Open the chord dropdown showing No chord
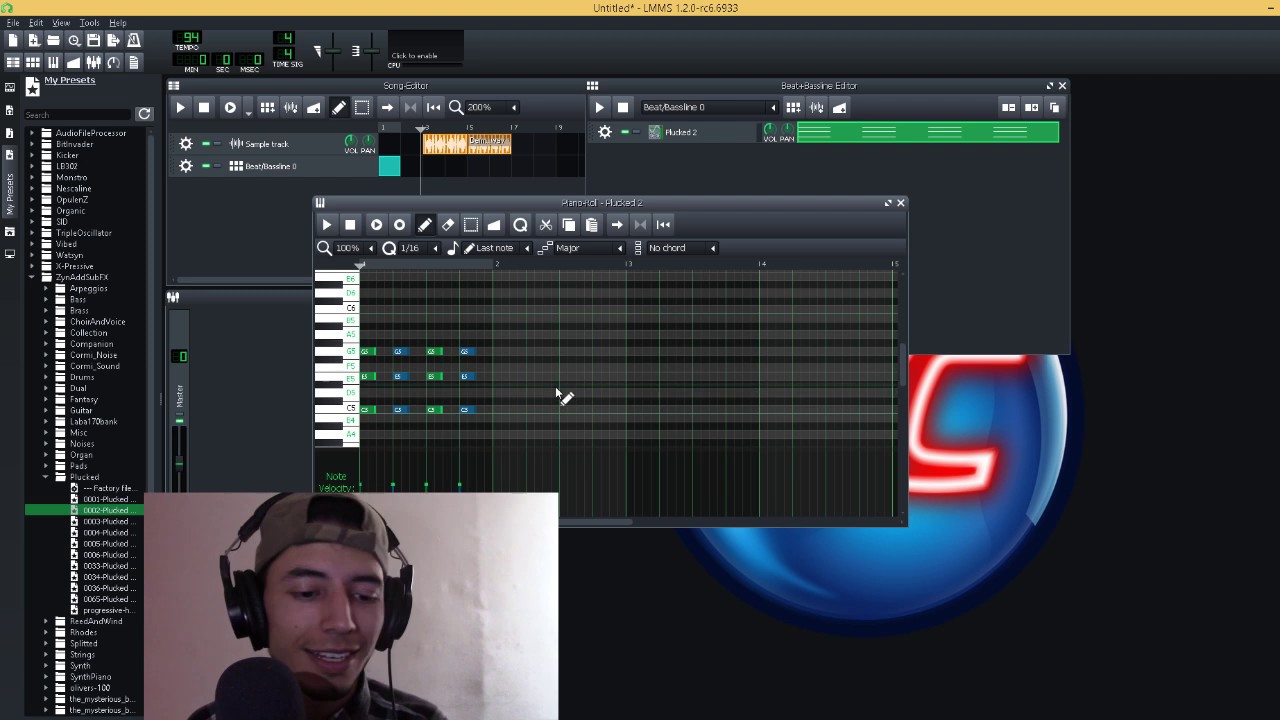Screen dimensions: 1280x720 682,248
